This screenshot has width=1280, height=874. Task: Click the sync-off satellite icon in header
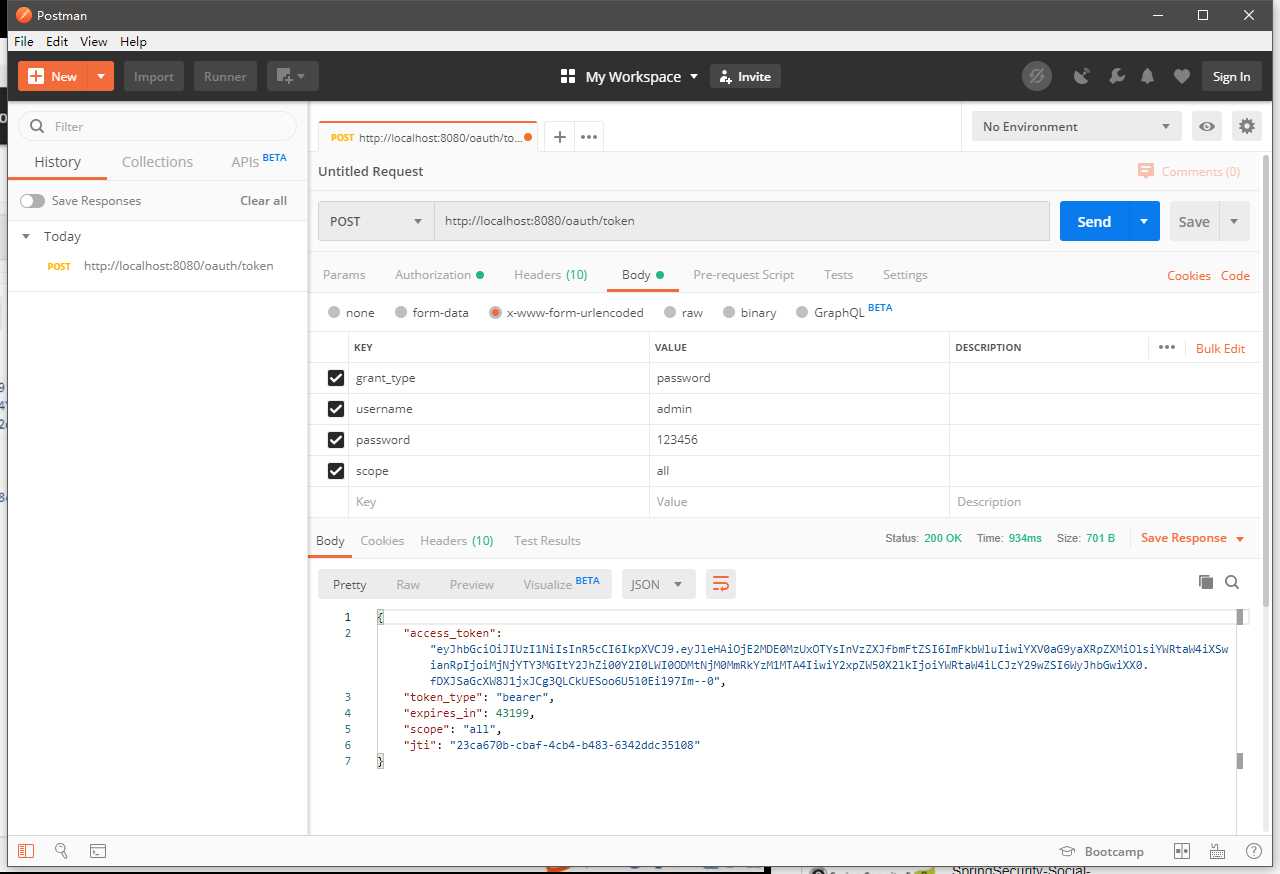pyautogui.click(x=1037, y=76)
